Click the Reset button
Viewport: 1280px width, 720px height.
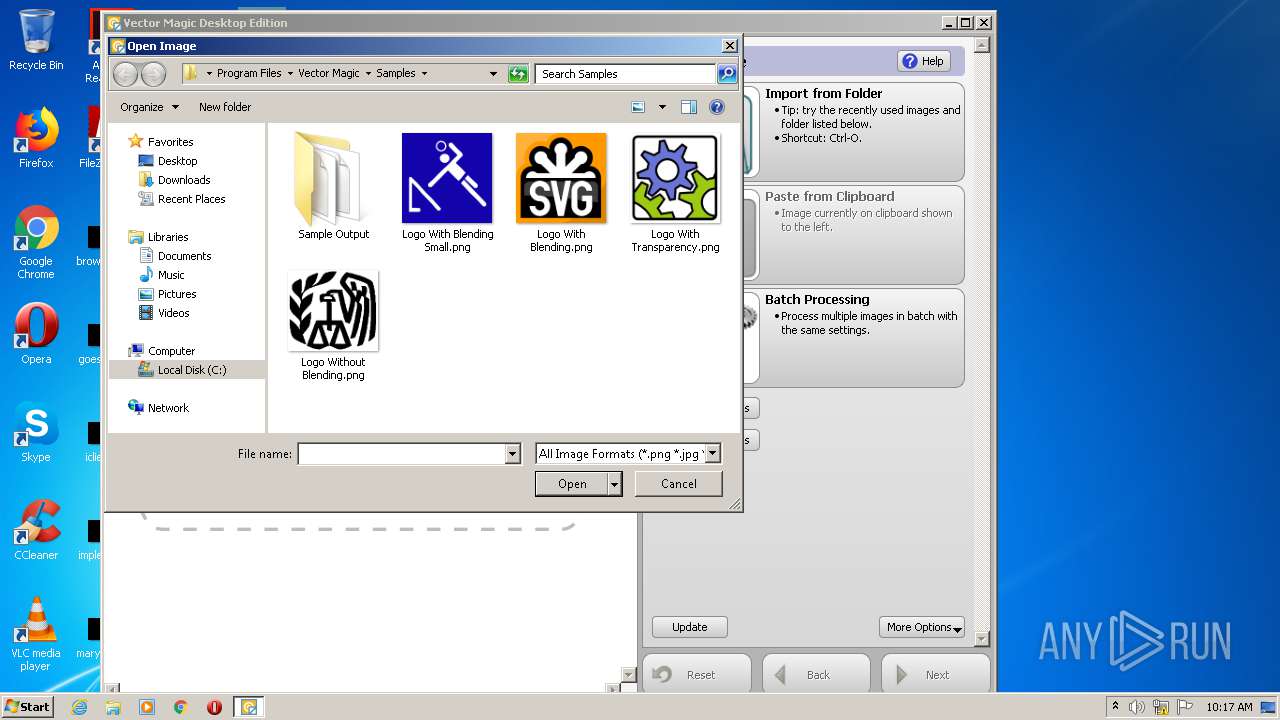(x=696, y=675)
